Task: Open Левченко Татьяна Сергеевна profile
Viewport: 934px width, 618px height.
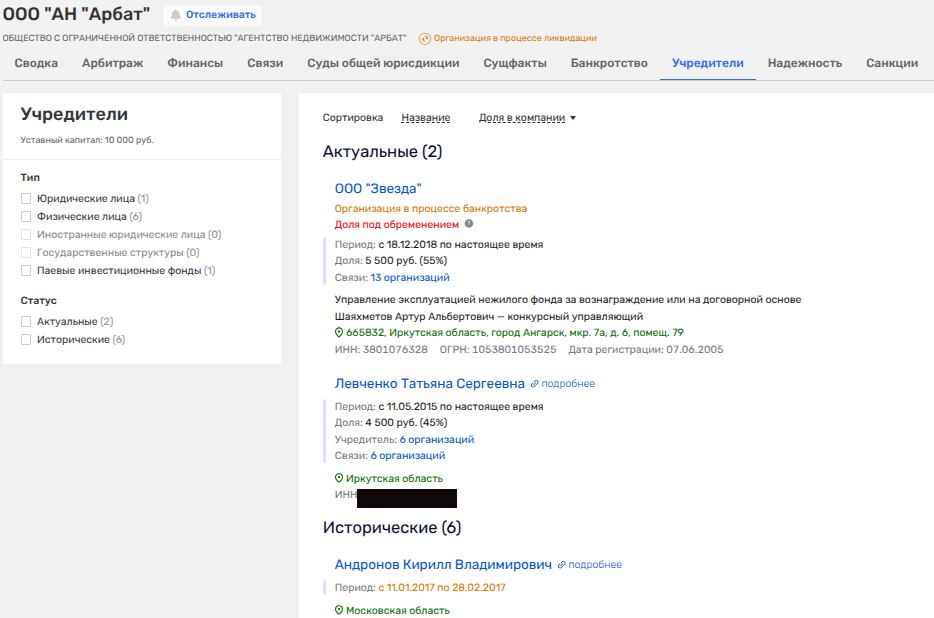Action: pos(429,383)
